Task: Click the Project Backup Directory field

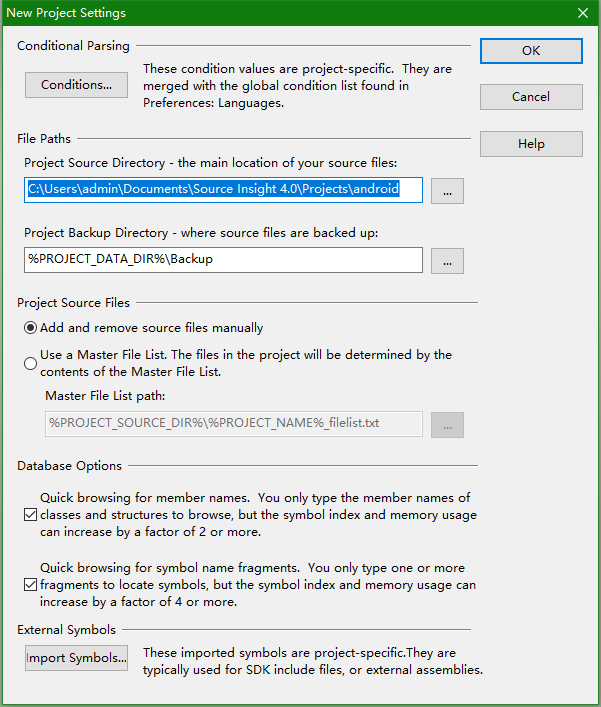Action: click(x=223, y=260)
